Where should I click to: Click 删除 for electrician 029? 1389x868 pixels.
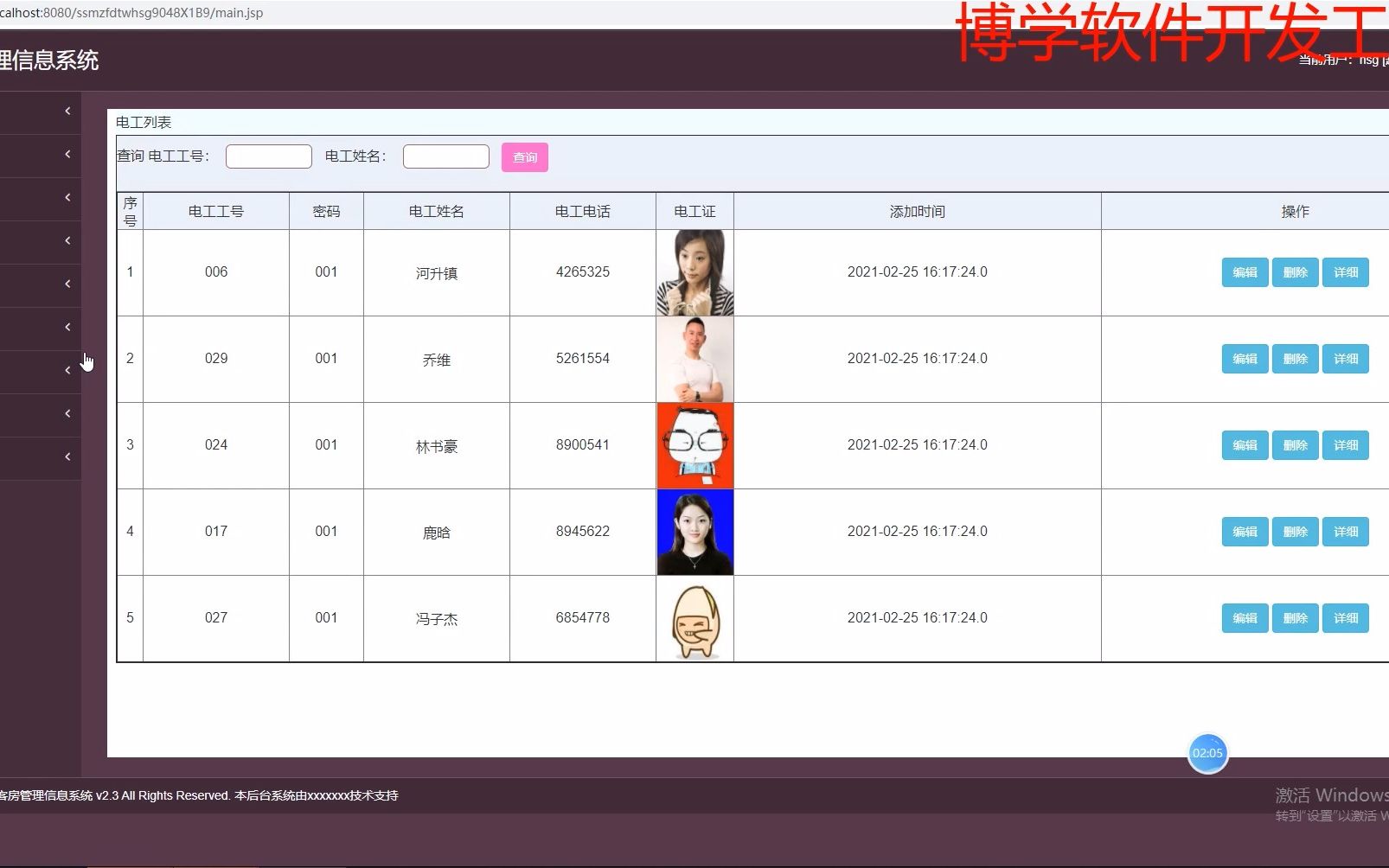click(x=1295, y=359)
